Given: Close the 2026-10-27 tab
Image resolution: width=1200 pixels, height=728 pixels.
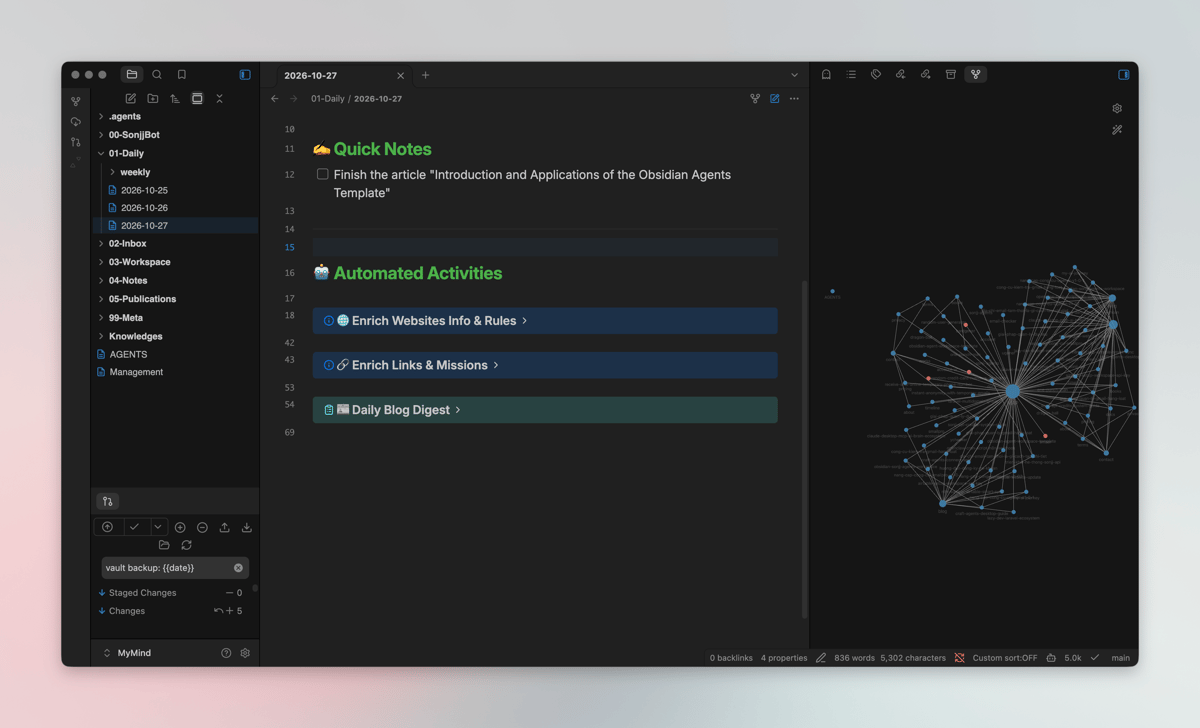Looking at the screenshot, I should (x=401, y=76).
